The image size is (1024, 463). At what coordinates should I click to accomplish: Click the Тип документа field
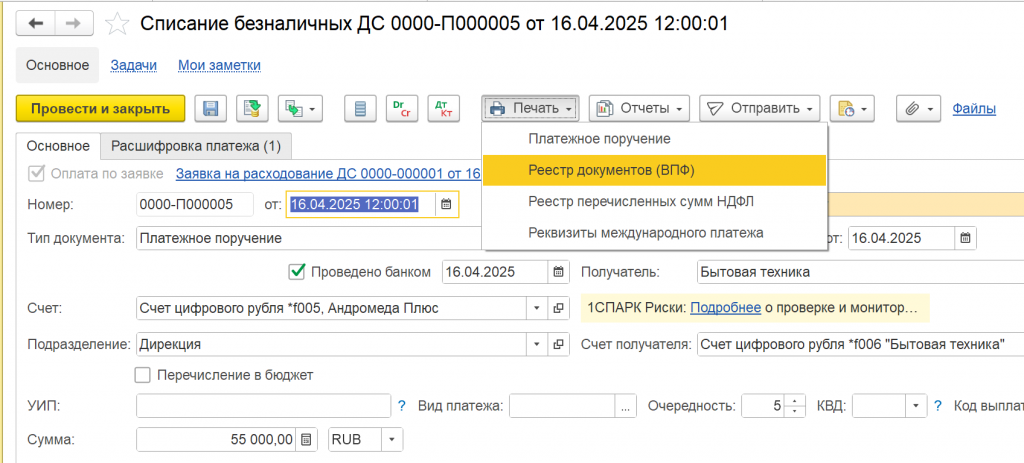(x=310, y=238)
